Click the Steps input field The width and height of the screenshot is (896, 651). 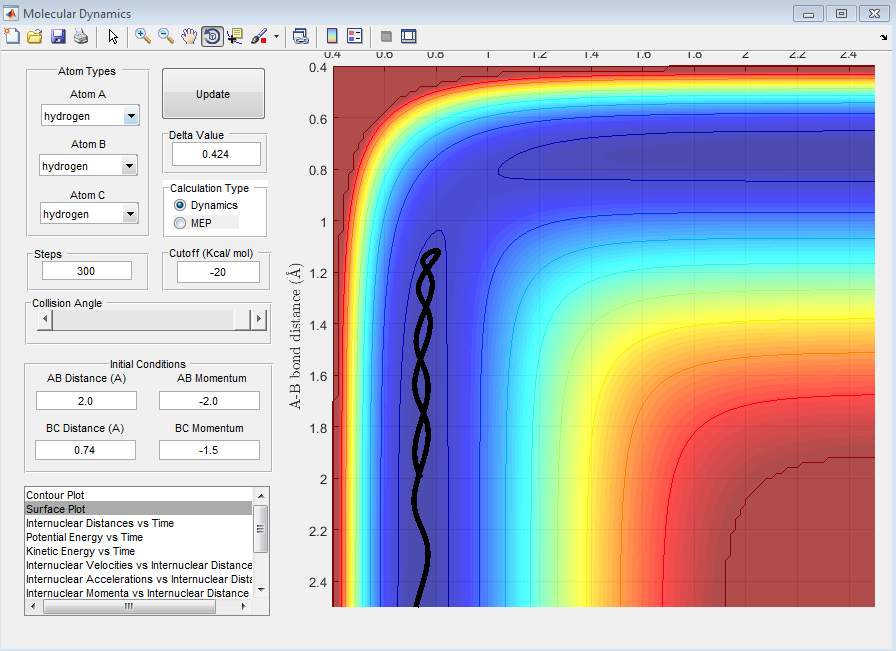tap(87, 271)
